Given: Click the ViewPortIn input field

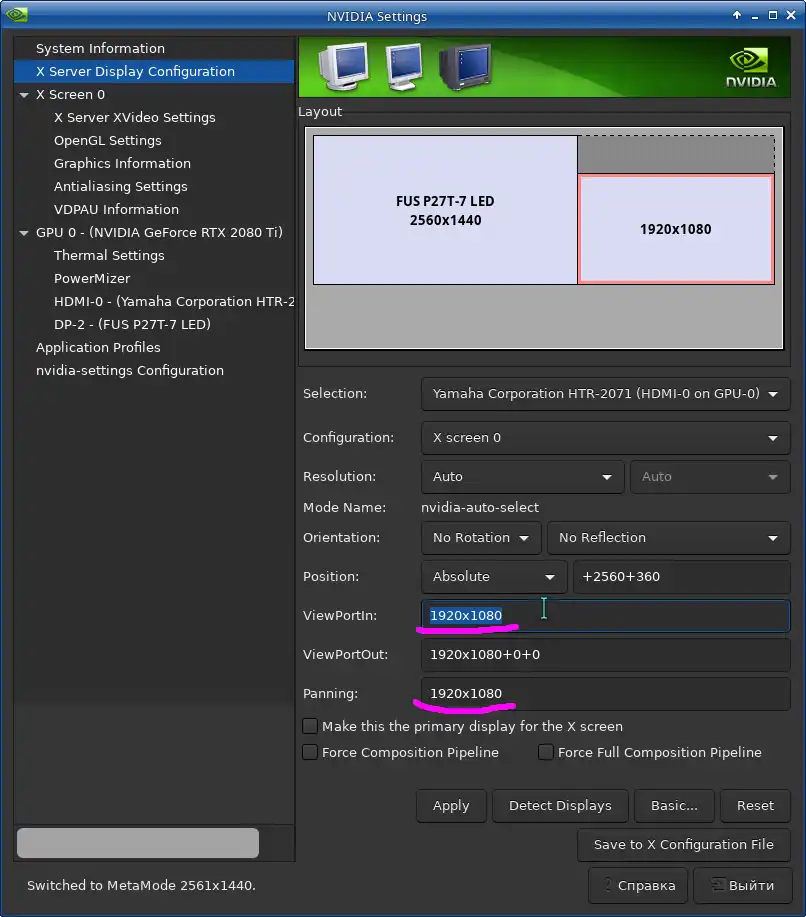Looking at the screenshot, I should click(605, 615).
